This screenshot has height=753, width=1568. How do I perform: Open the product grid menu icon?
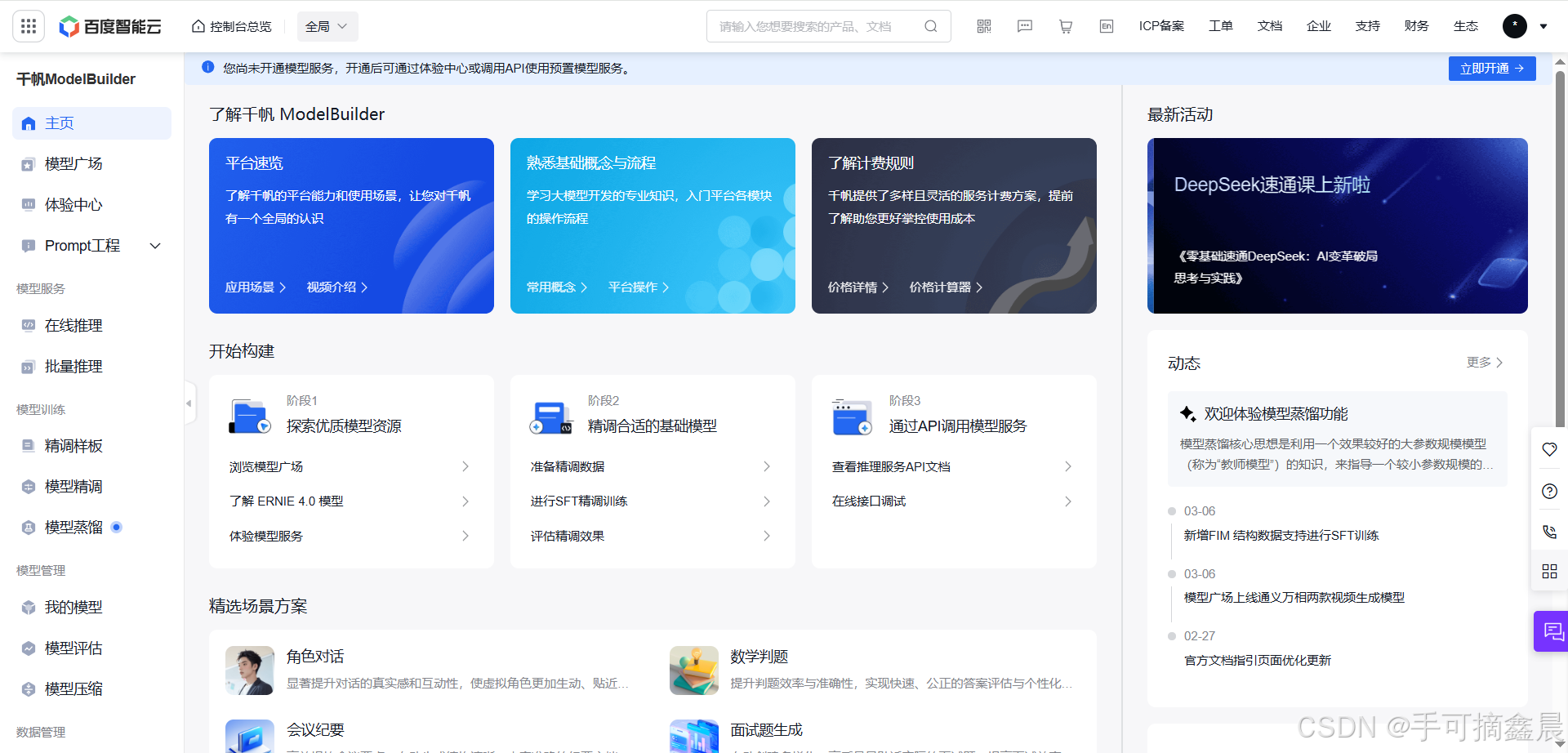[x=29, y=26]
